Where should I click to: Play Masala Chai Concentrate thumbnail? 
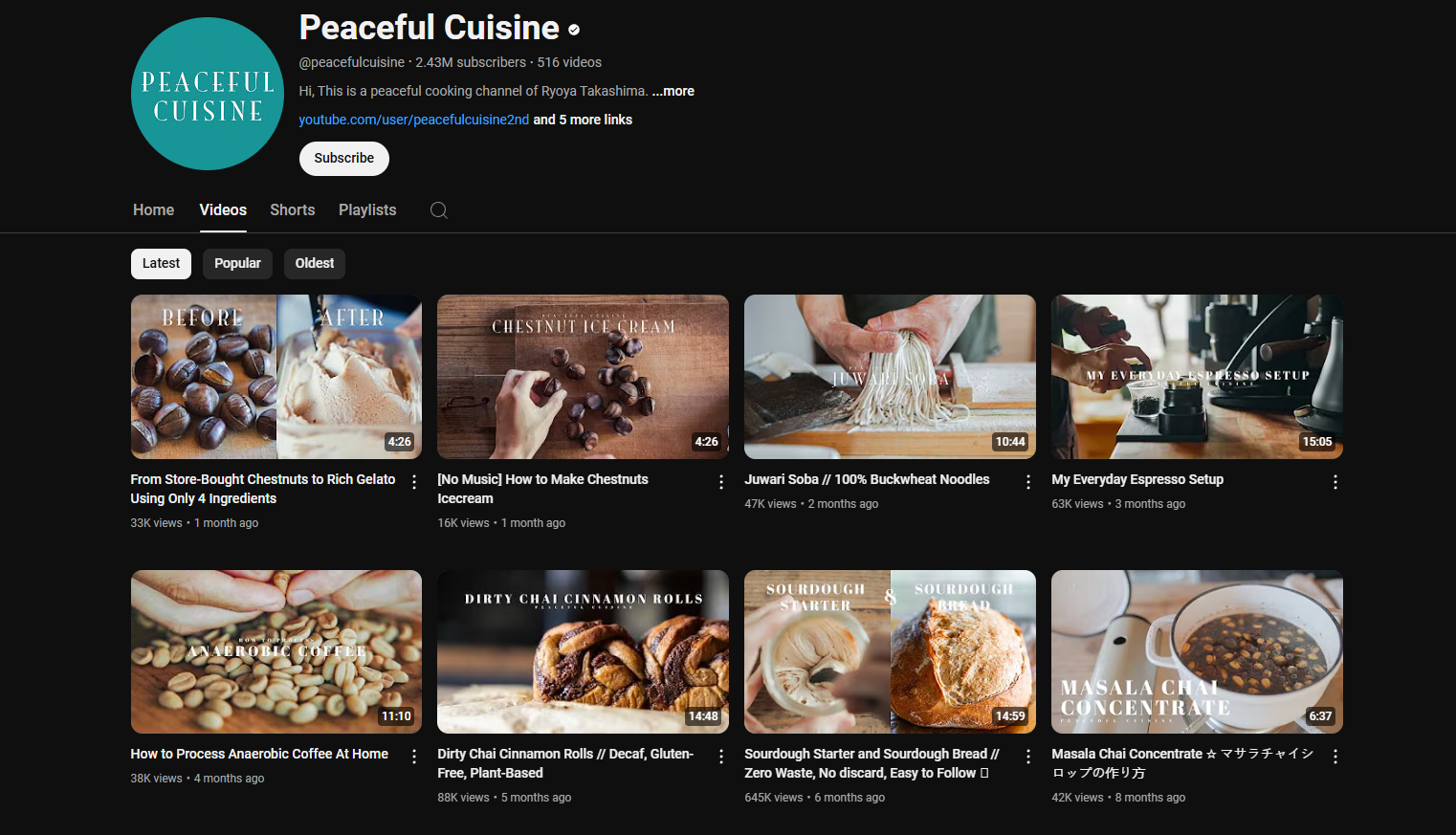[x=1197, y=652]
